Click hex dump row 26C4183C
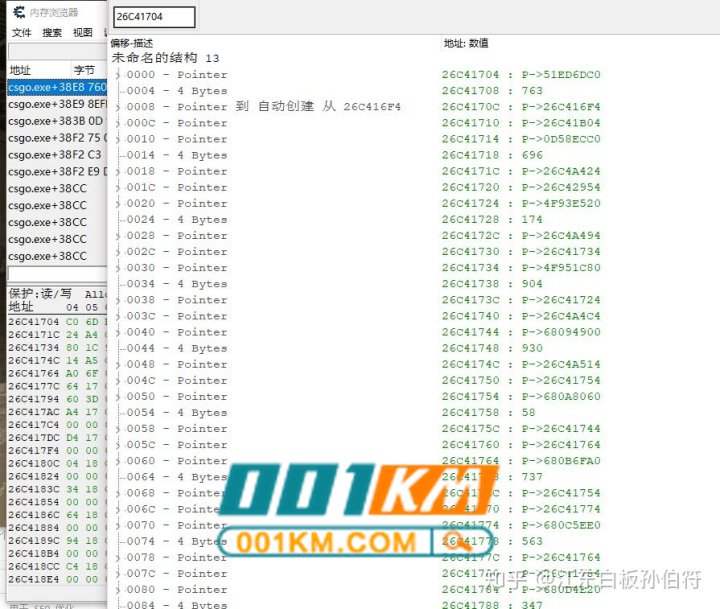Image resolution: width=720 pixels, height=609 pixels. click(57, 489)
